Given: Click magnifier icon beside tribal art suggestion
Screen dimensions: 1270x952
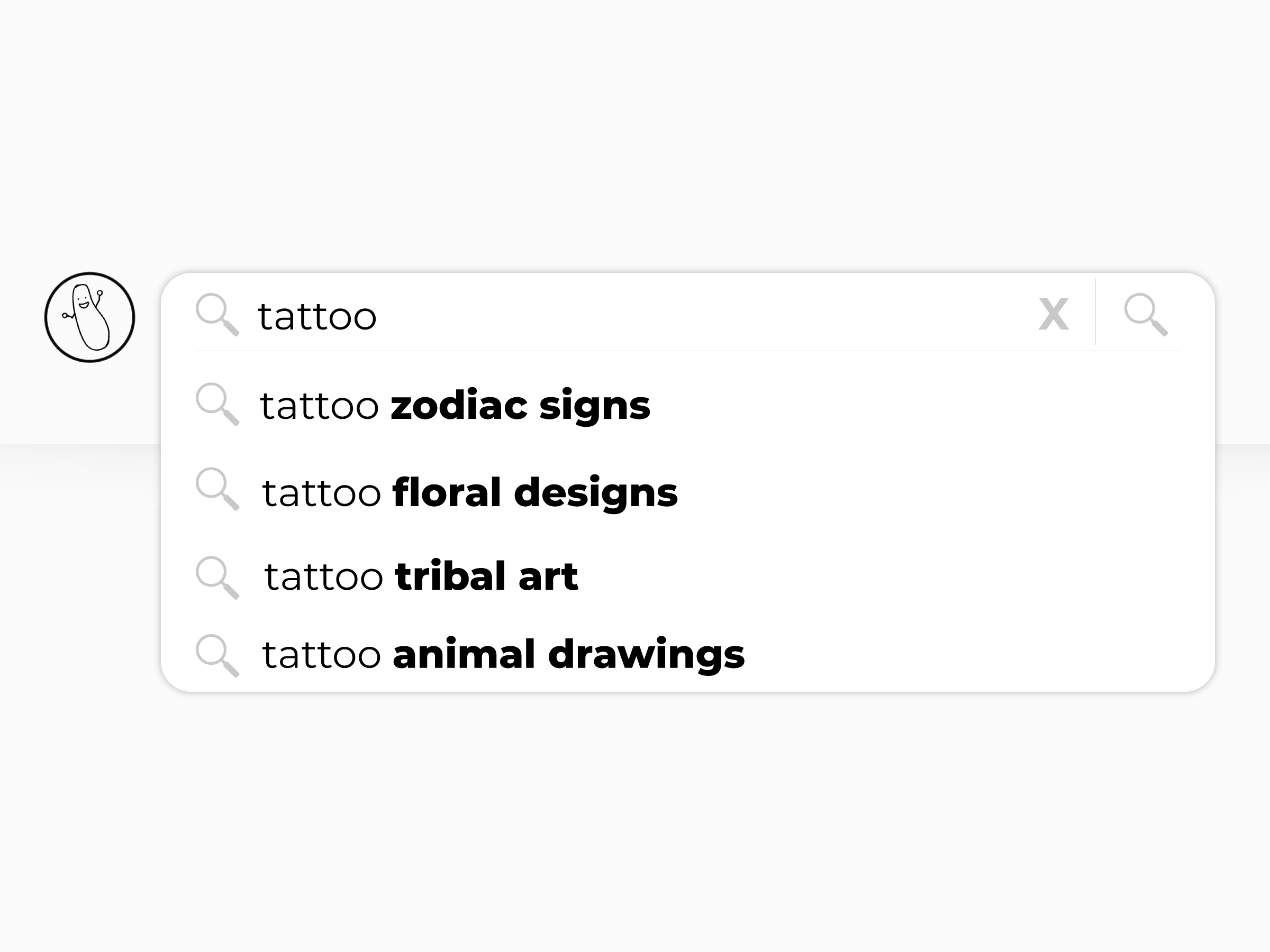Looking at the screenshot, I should point(217,578).
